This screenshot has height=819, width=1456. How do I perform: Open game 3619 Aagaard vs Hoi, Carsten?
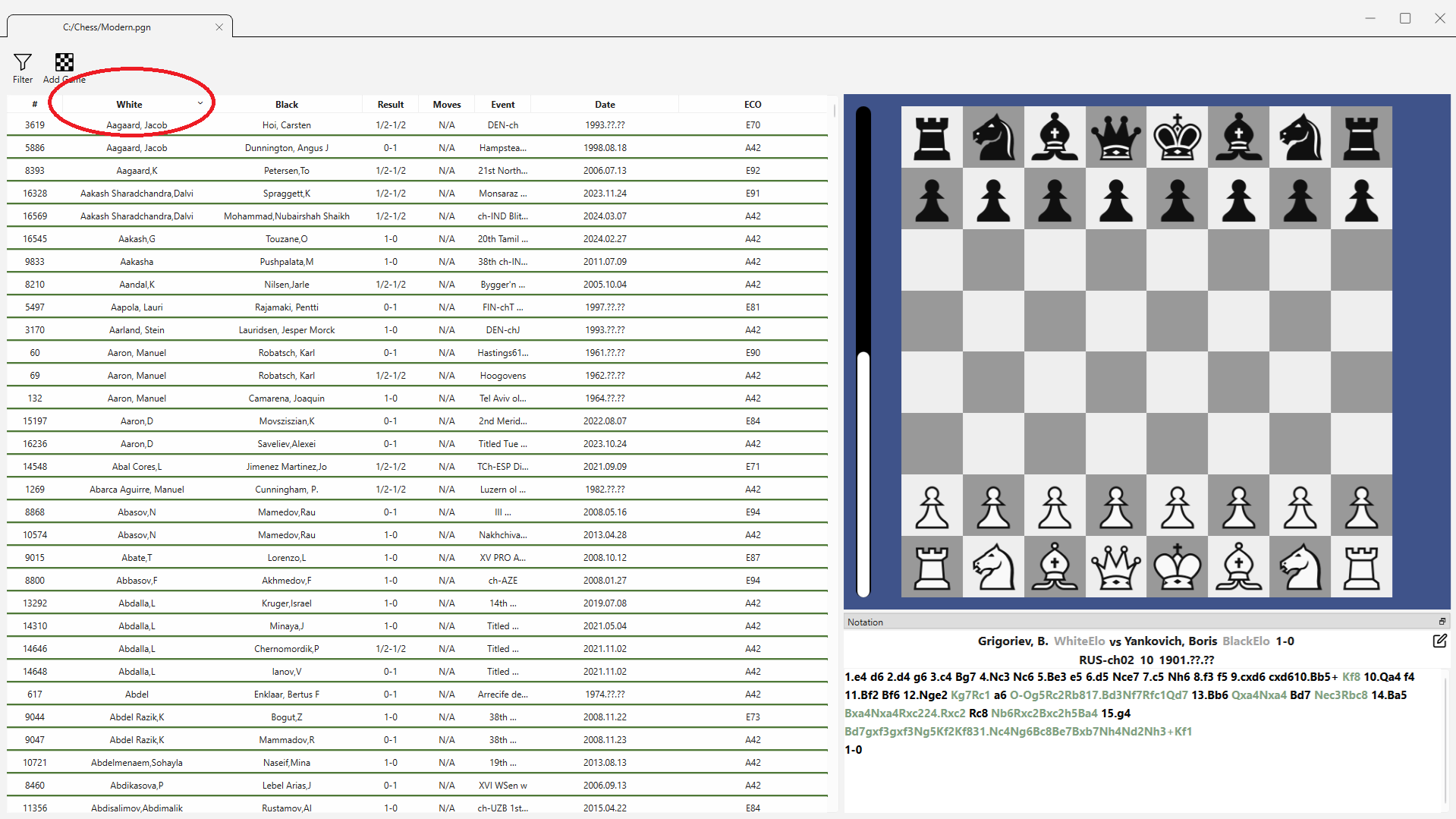click(x=417, y=125)
